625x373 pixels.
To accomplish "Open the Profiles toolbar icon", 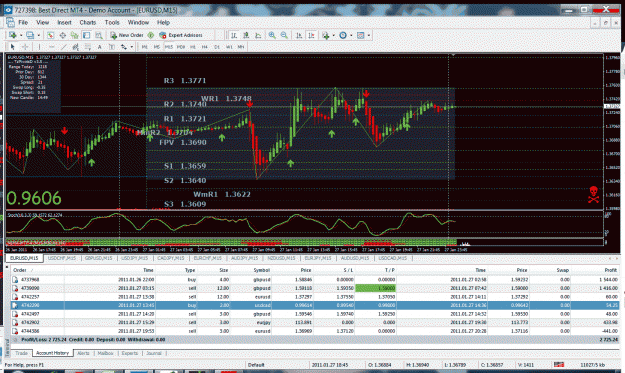I will [30, 35].
